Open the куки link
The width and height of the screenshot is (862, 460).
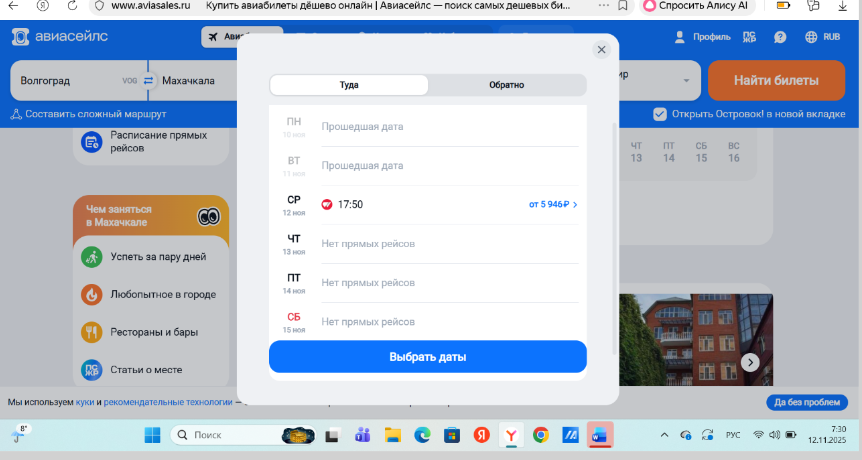[x=85, y=402]
